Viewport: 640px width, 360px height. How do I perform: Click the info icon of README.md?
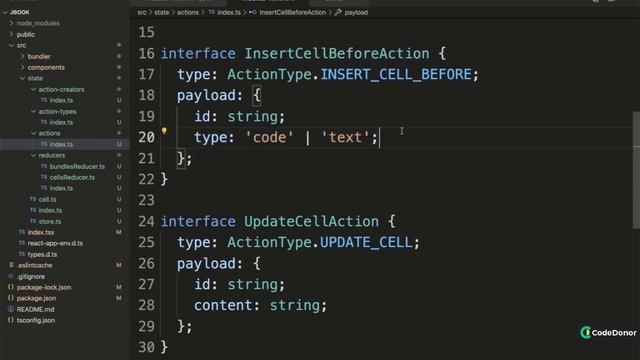pos(11,309)
